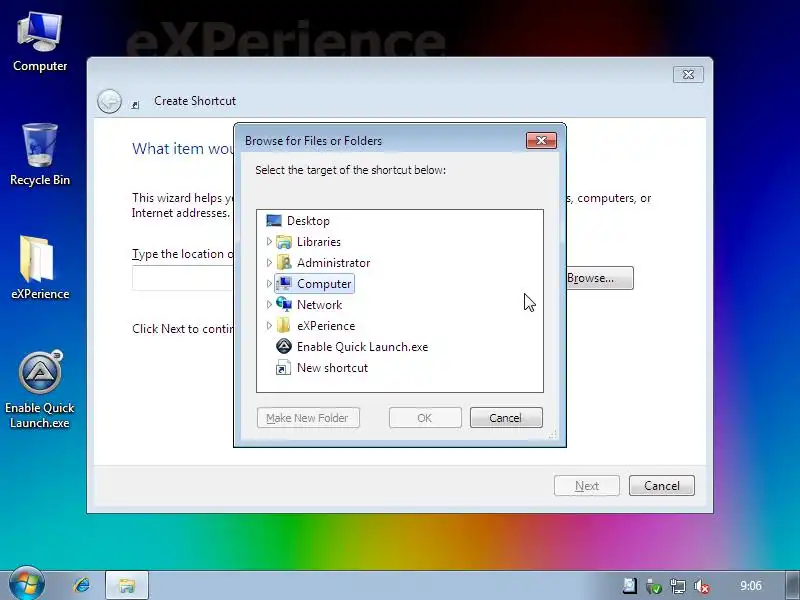
Task: Click Next in Create Shortcut wizard
Action: click(x=587, y=486)
